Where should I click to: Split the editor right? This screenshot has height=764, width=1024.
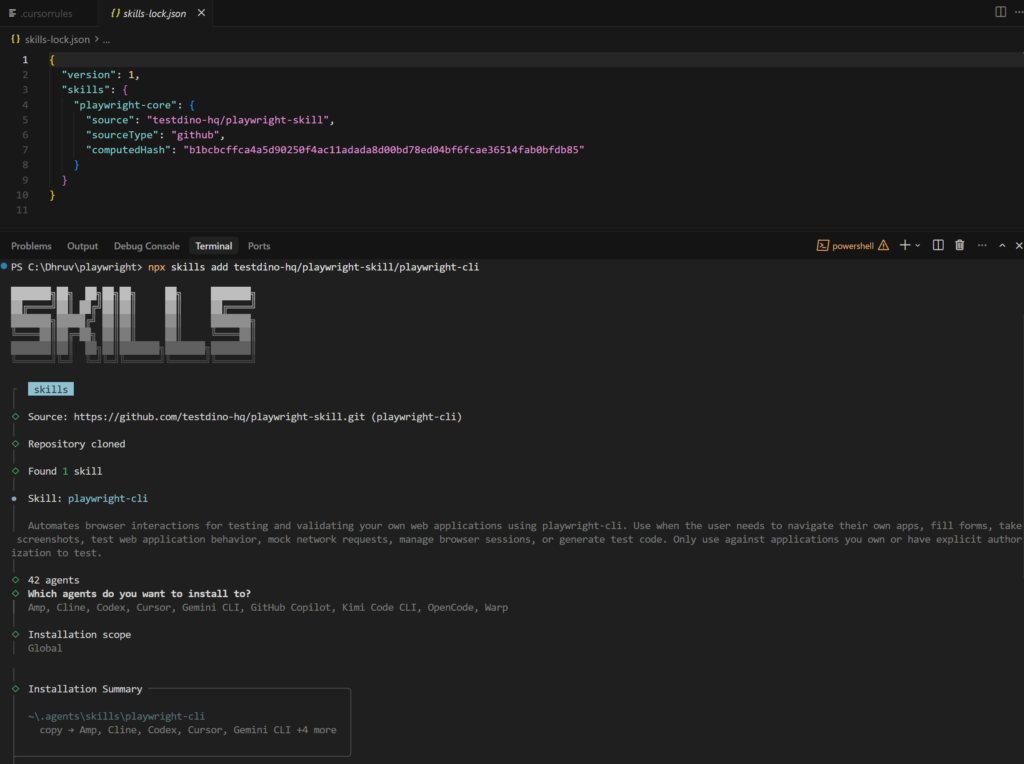pyautogui.click(x=1000, y=12)
